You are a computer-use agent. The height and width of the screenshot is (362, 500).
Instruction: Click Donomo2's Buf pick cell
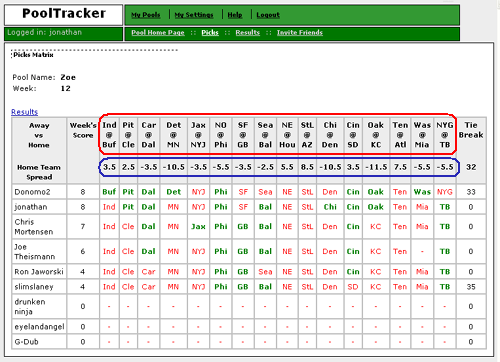coord(109,192)
